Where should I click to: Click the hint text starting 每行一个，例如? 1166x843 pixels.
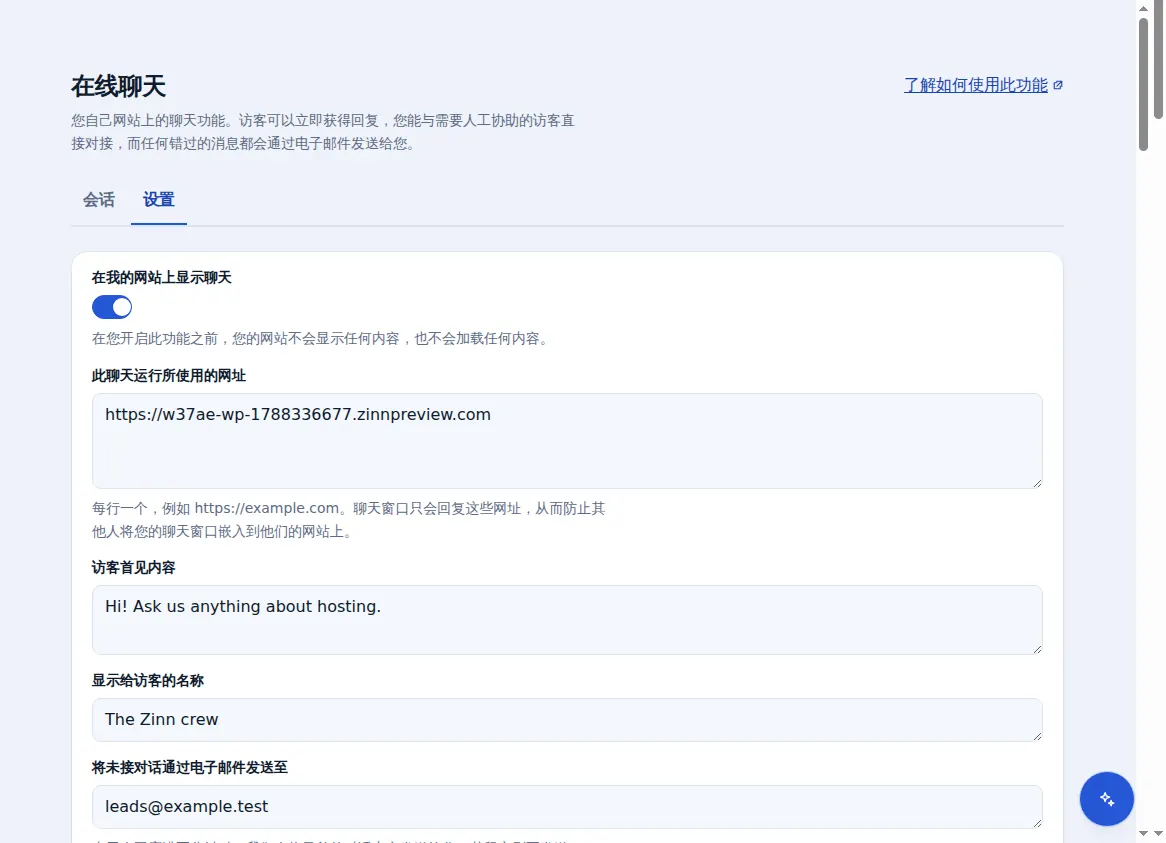click(x=349, y=520)
